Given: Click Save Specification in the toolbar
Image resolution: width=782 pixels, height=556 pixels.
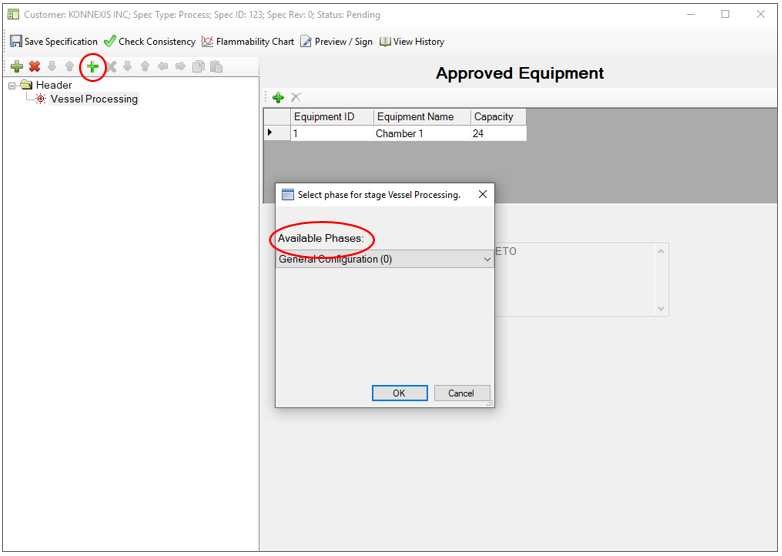Looking at the screenshot, I should (54, 42).
